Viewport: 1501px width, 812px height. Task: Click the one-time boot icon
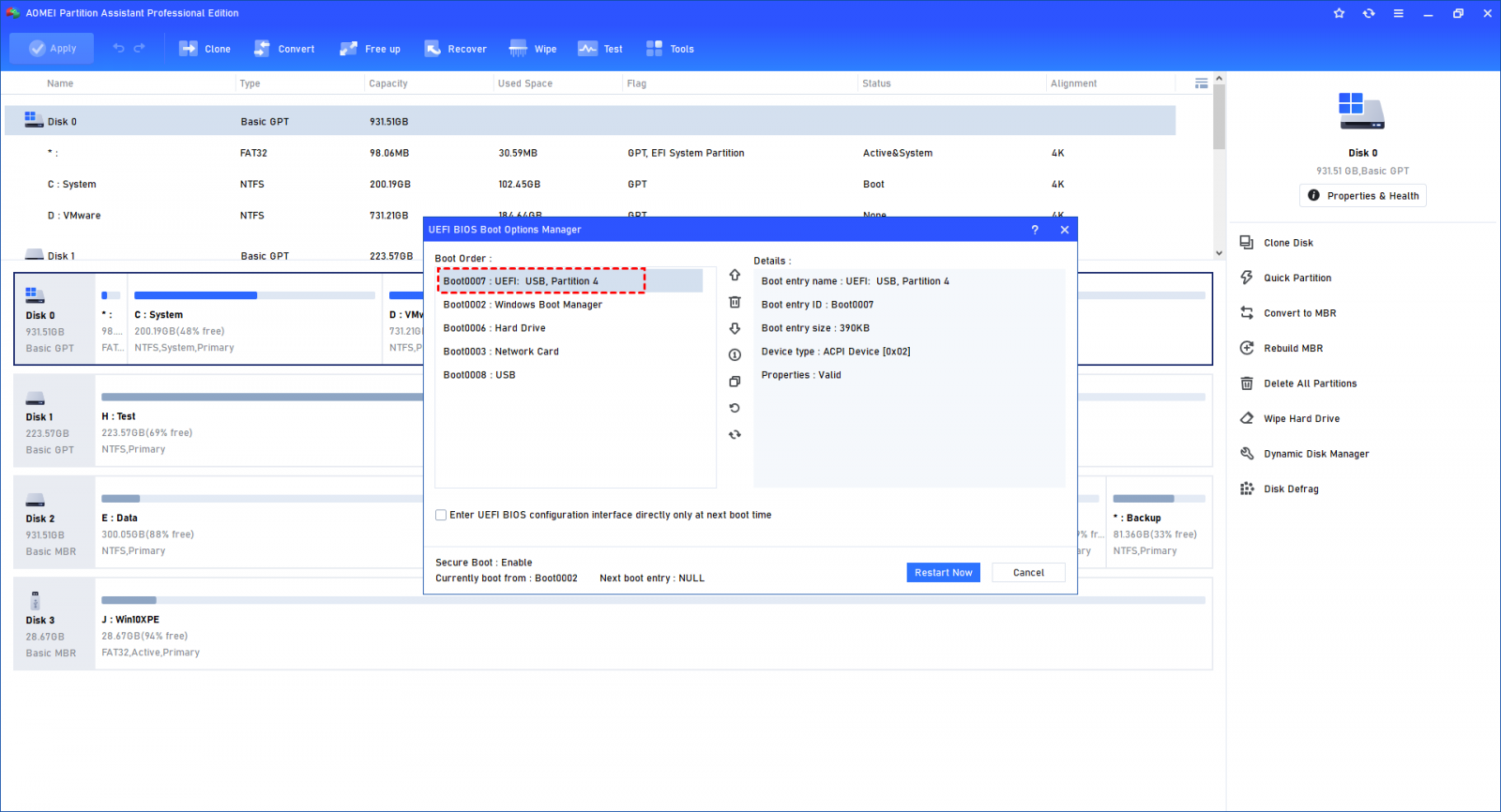735,354
